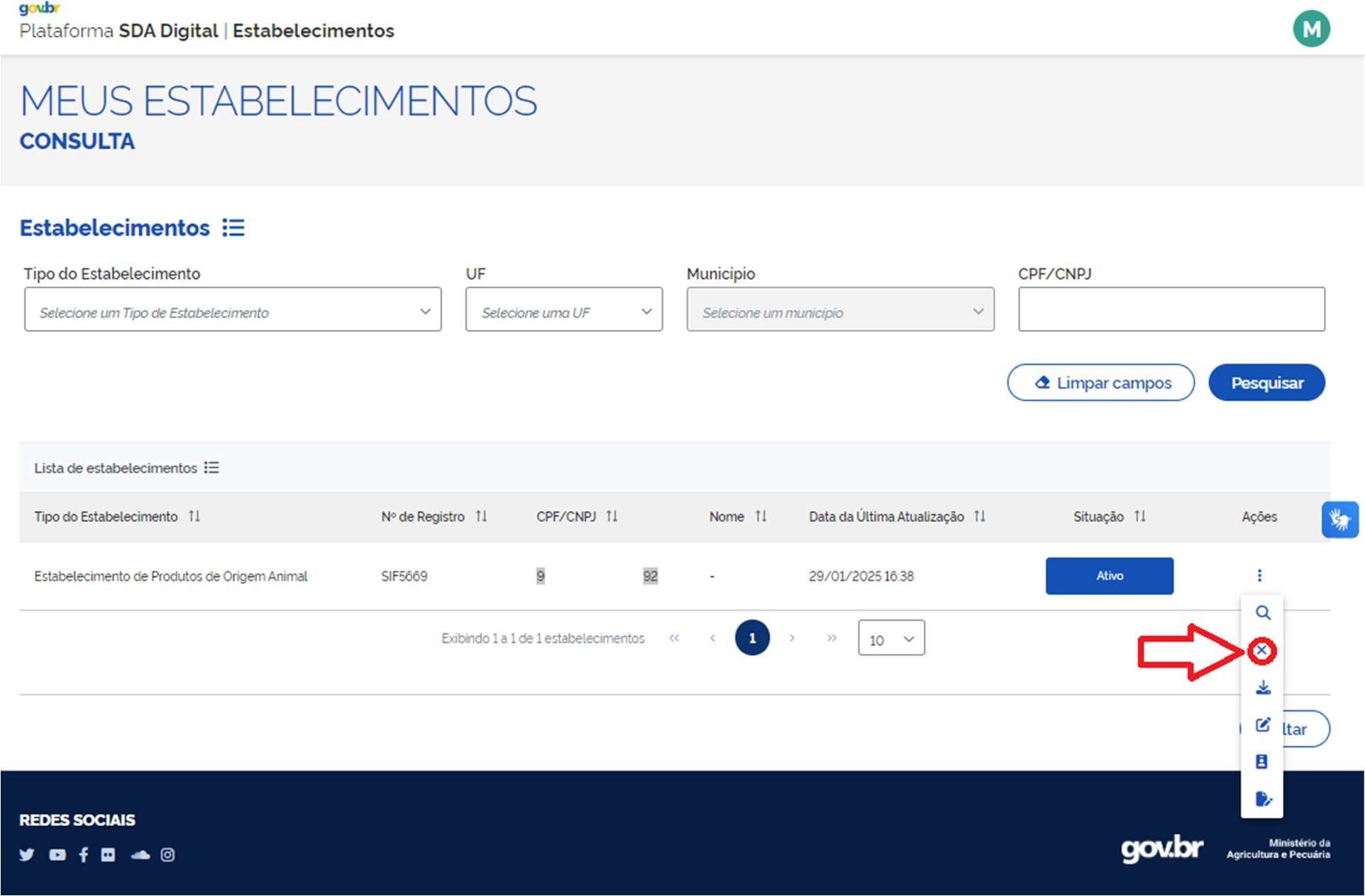The image size is (1365, 896).
Task: Click the Pesquisar button
Action: coord(1266,383)
